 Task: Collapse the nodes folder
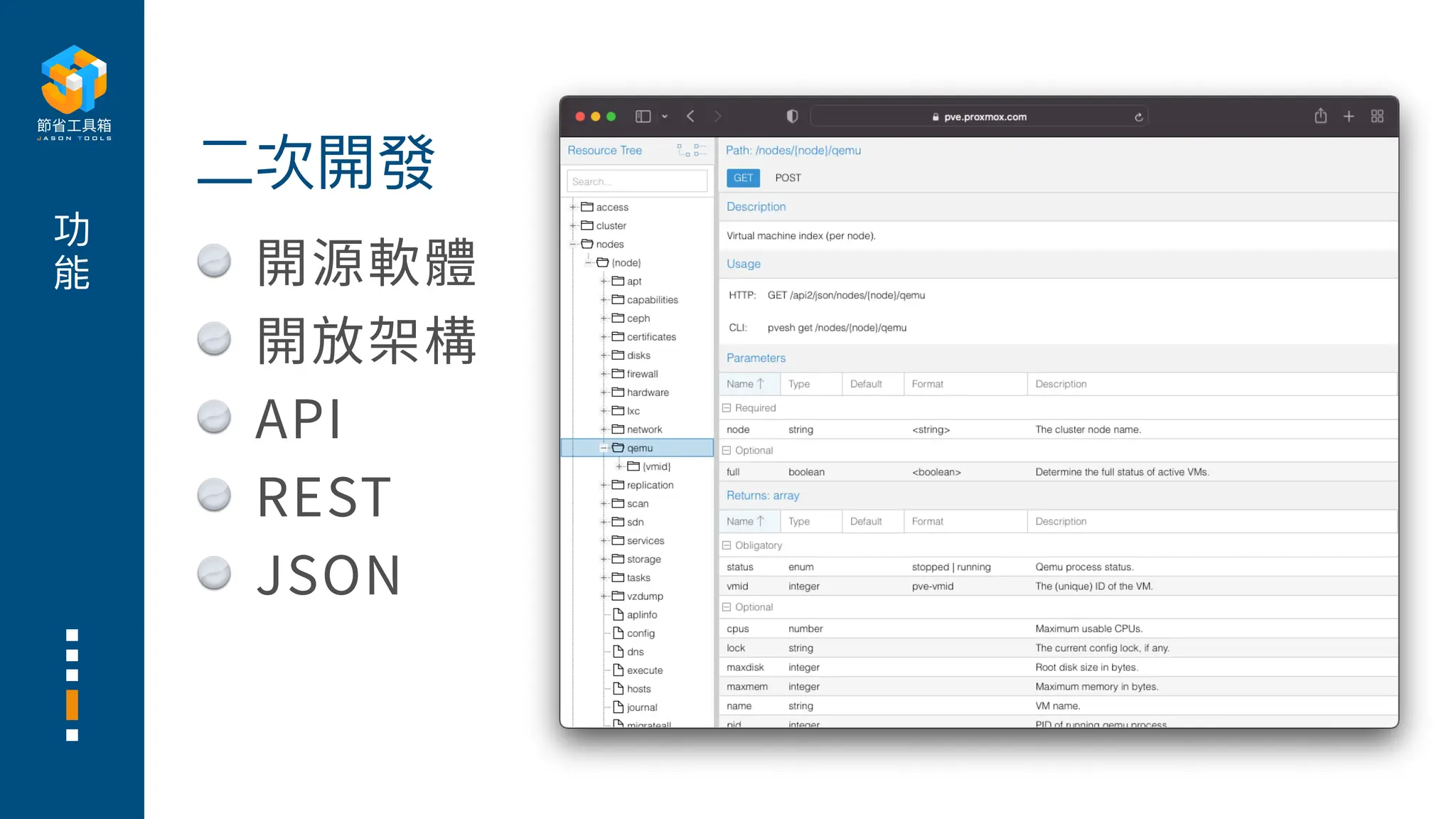tap(573, 244)
